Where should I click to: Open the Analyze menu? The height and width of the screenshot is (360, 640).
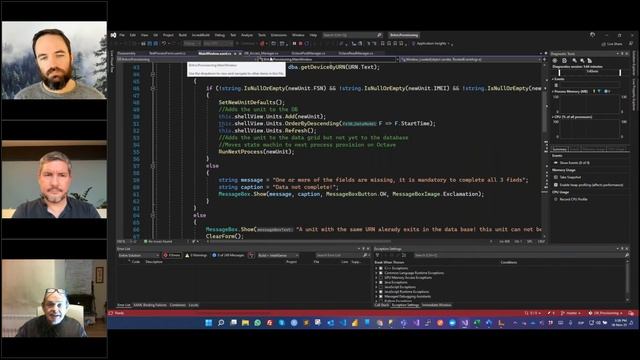click(247, 35)
